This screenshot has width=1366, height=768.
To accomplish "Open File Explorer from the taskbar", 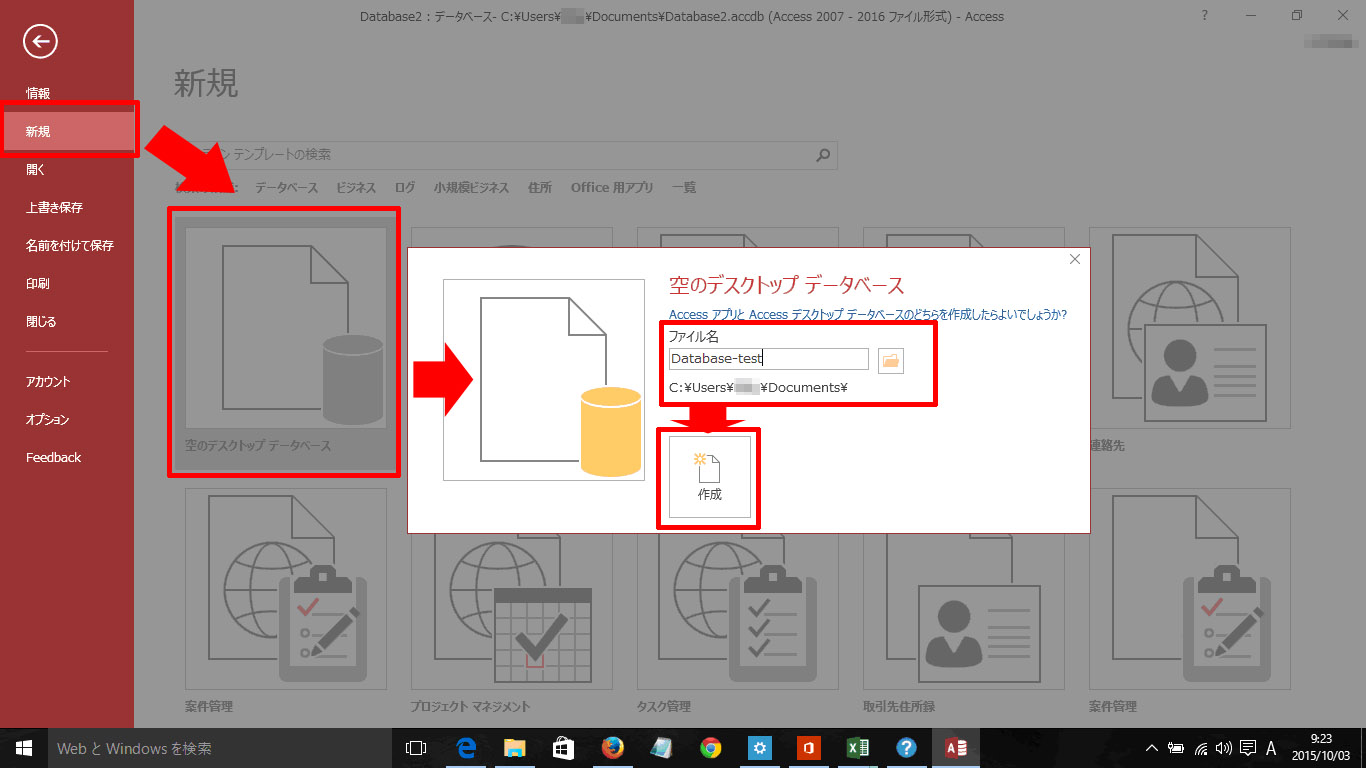I will point(514,748).
